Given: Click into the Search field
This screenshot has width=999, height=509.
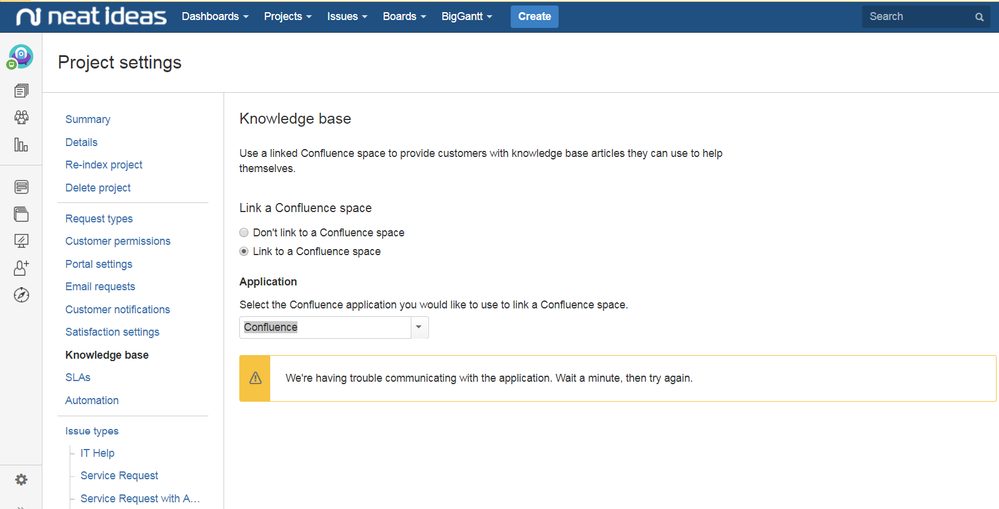Looking at the screenshot, I should pos(926,17).
